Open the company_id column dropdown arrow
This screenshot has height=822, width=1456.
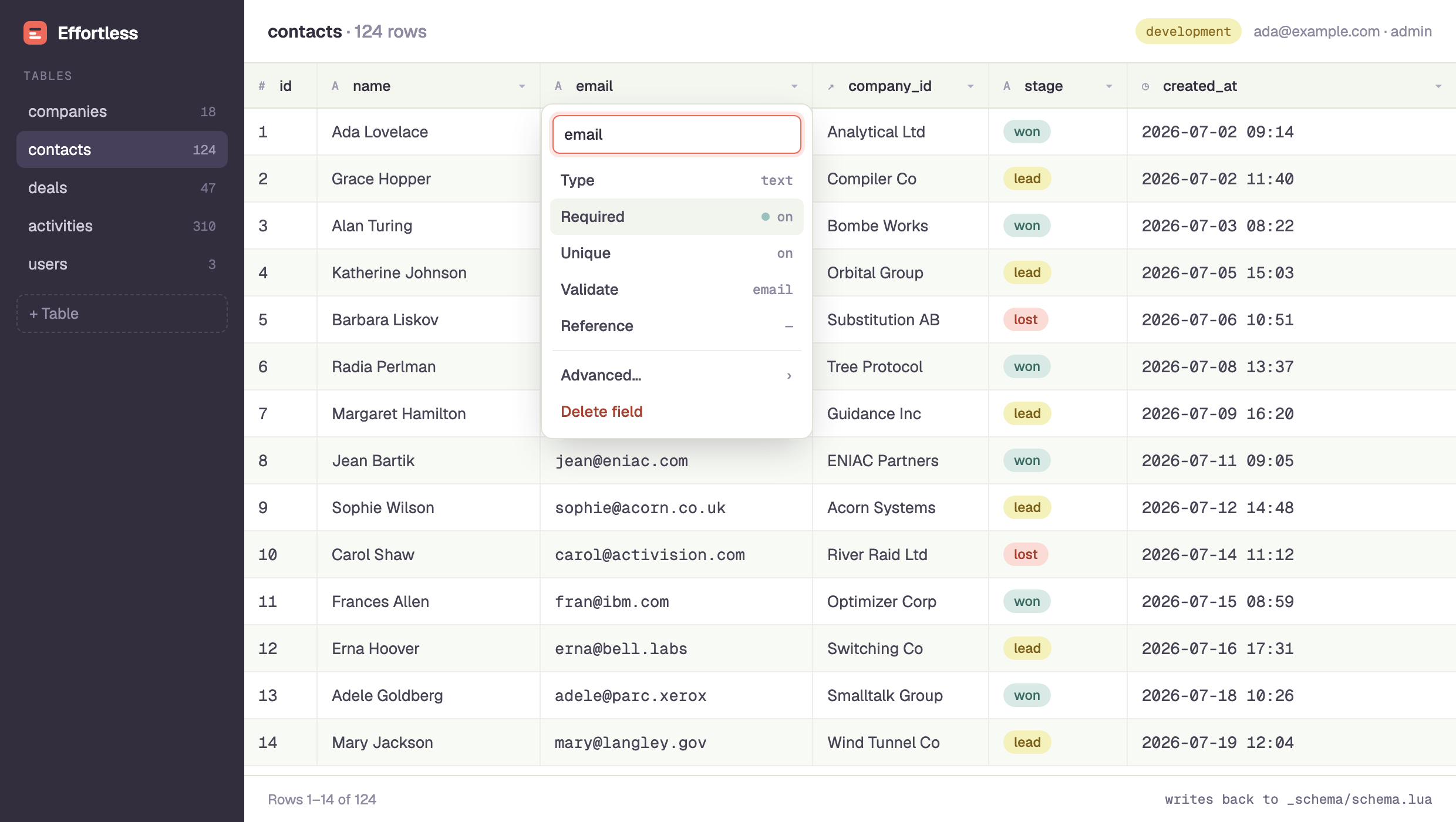[x=970, y=87]
